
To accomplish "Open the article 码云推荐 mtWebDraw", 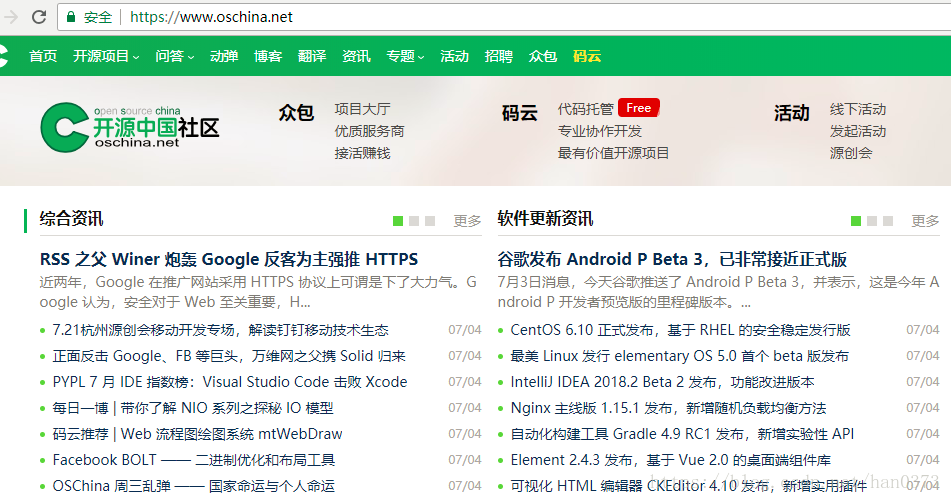I will 197,434.
